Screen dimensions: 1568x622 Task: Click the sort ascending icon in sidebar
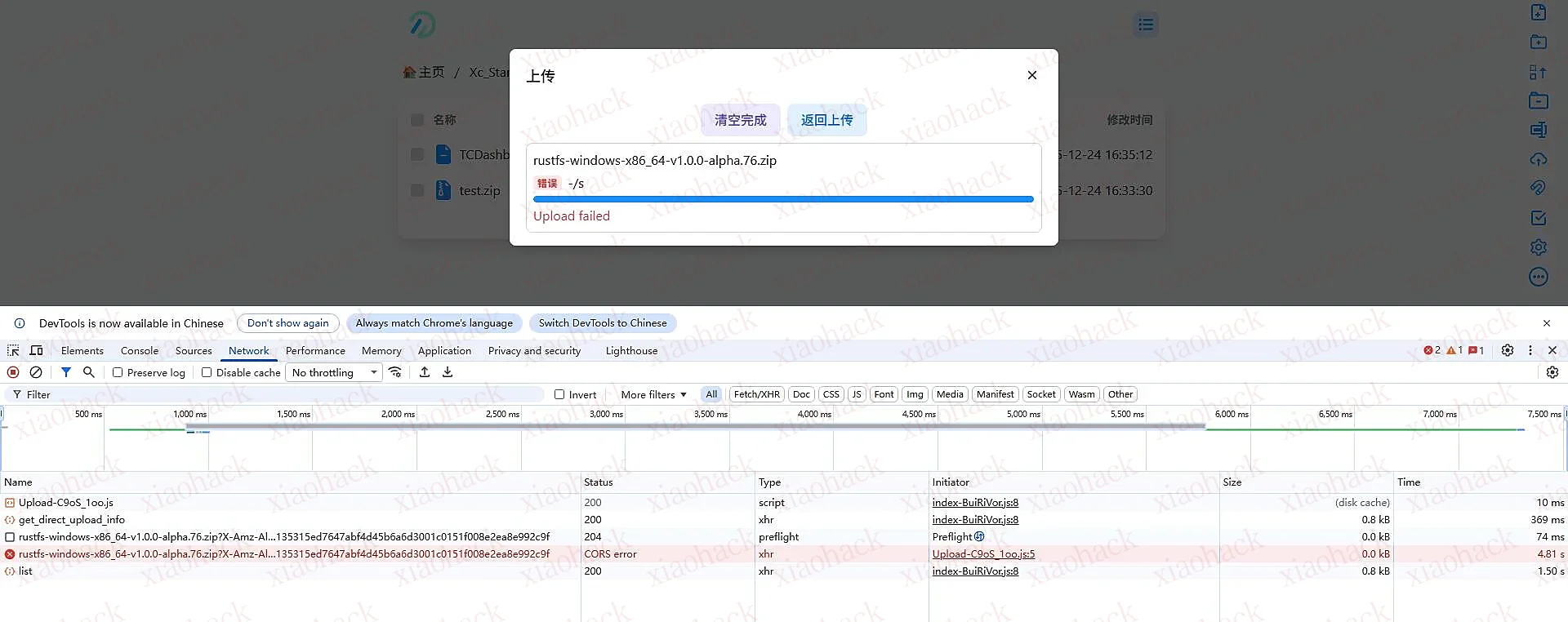1539,72
